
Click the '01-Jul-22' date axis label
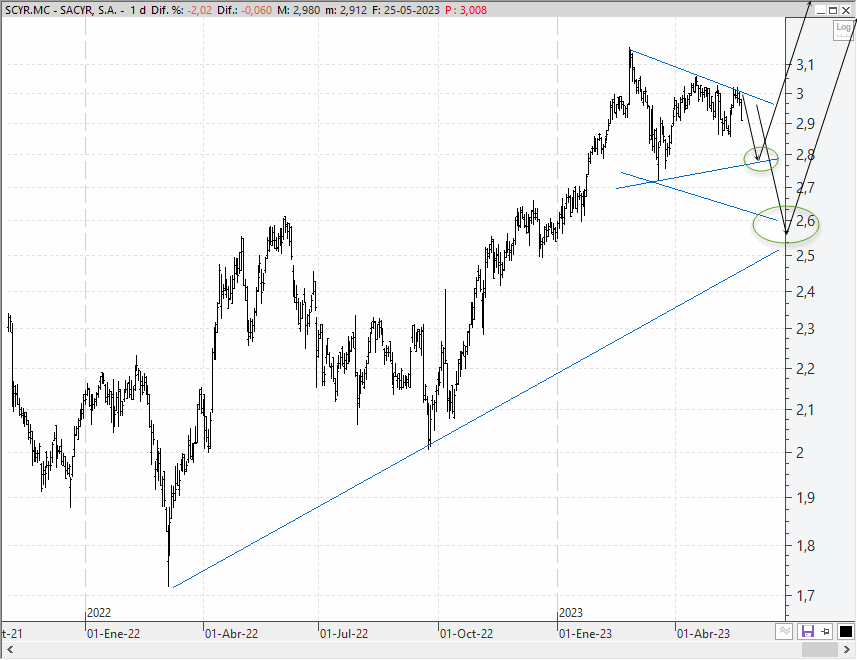point(344,634)
